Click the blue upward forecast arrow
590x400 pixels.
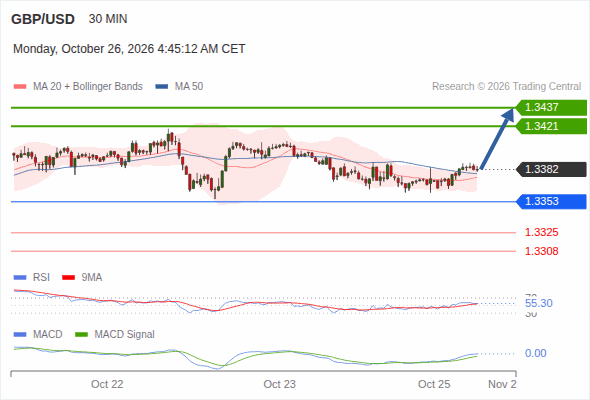coord(497,138)
